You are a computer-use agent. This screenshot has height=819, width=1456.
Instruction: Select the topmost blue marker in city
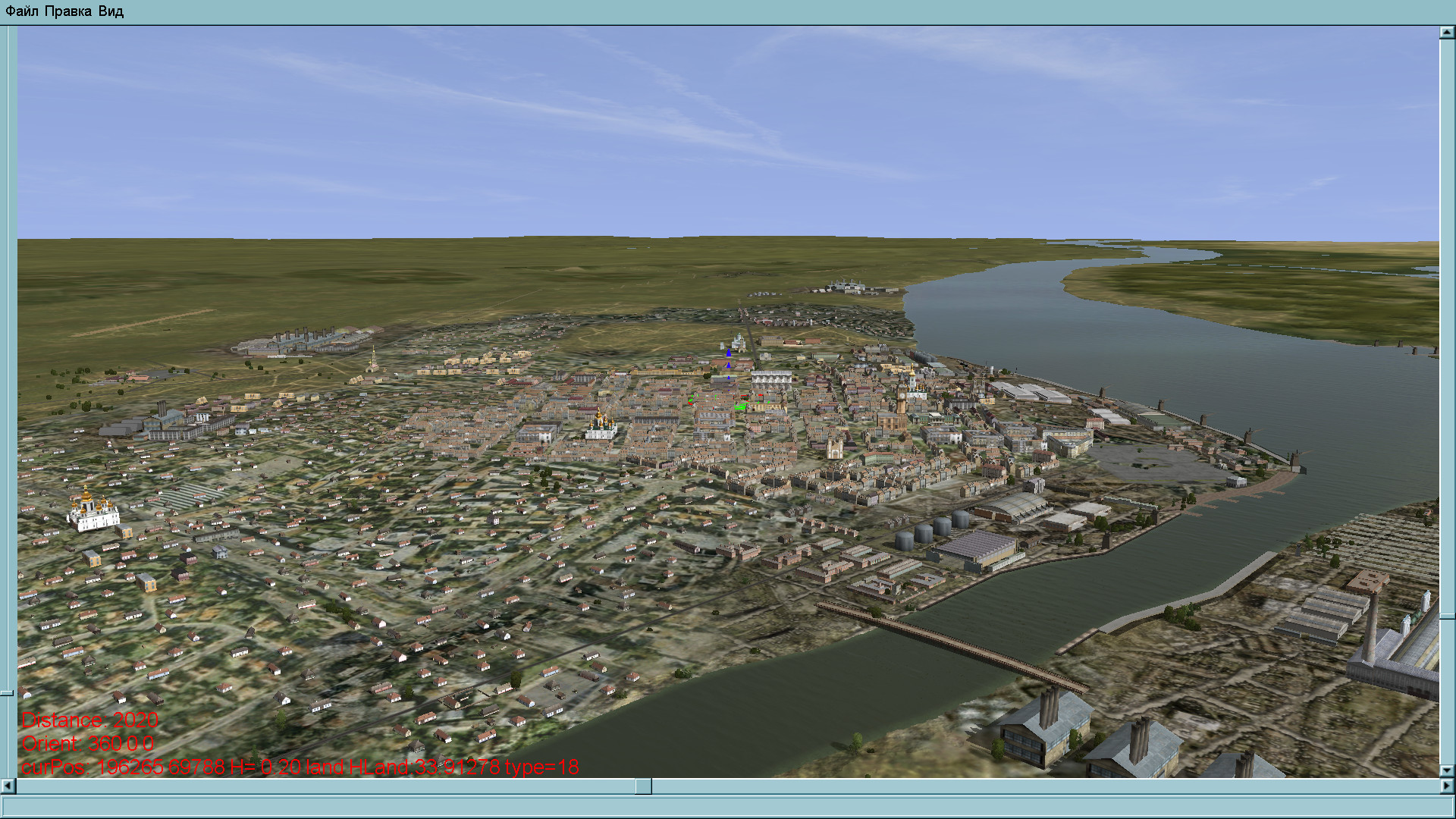tap(729, 352)
